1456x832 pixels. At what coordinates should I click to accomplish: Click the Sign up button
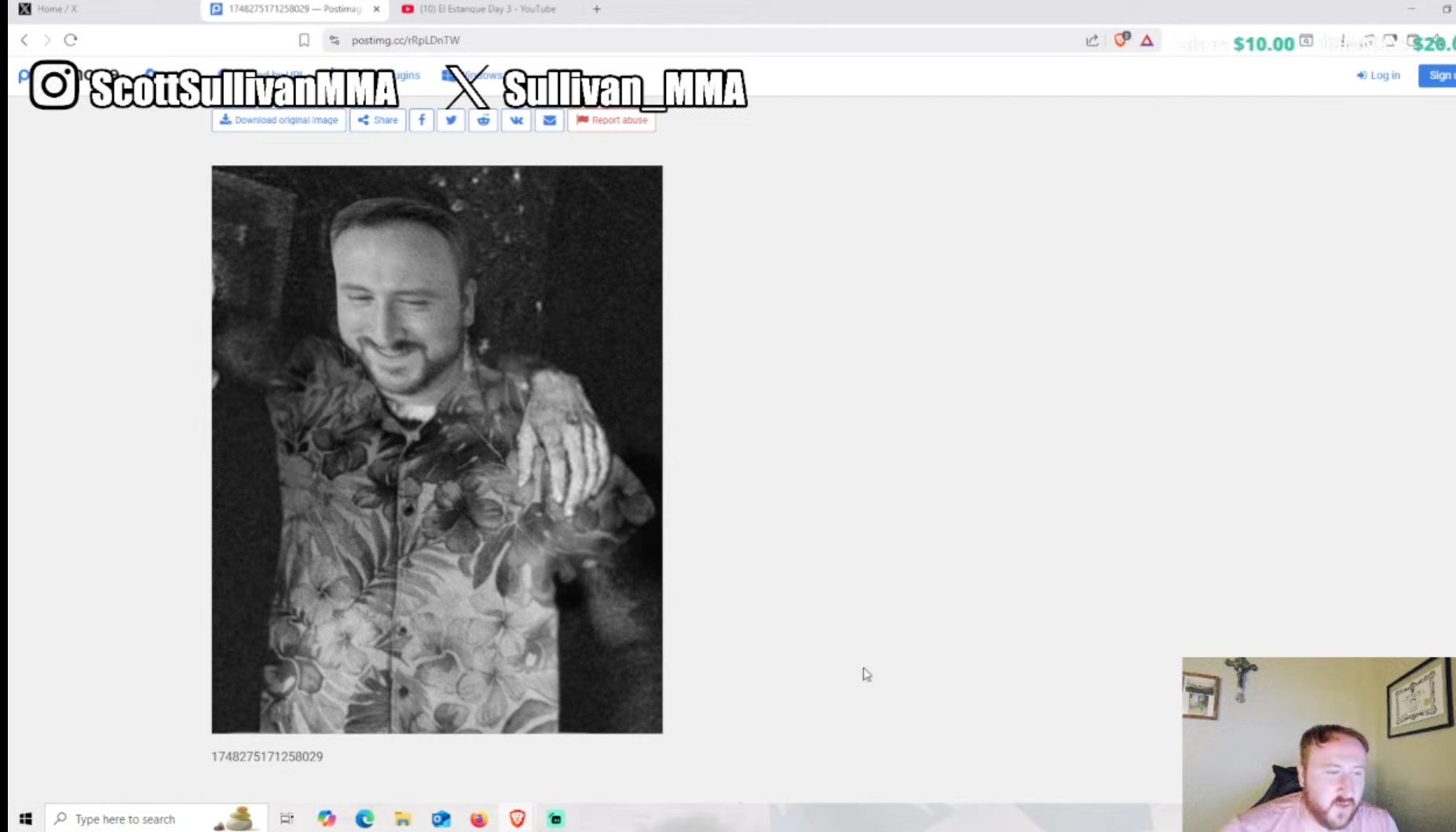pyautogui.click(x=1437, y=75)
